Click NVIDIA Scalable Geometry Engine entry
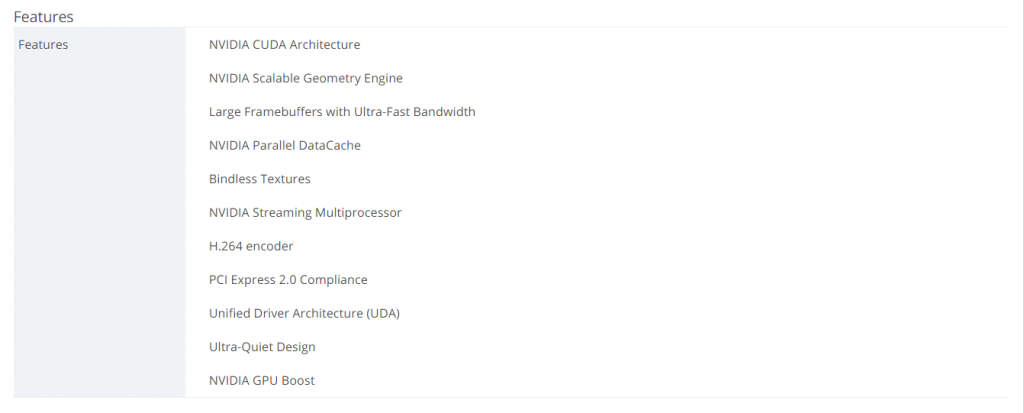The height and width of the screenshot is (413, 1024). 306,78
